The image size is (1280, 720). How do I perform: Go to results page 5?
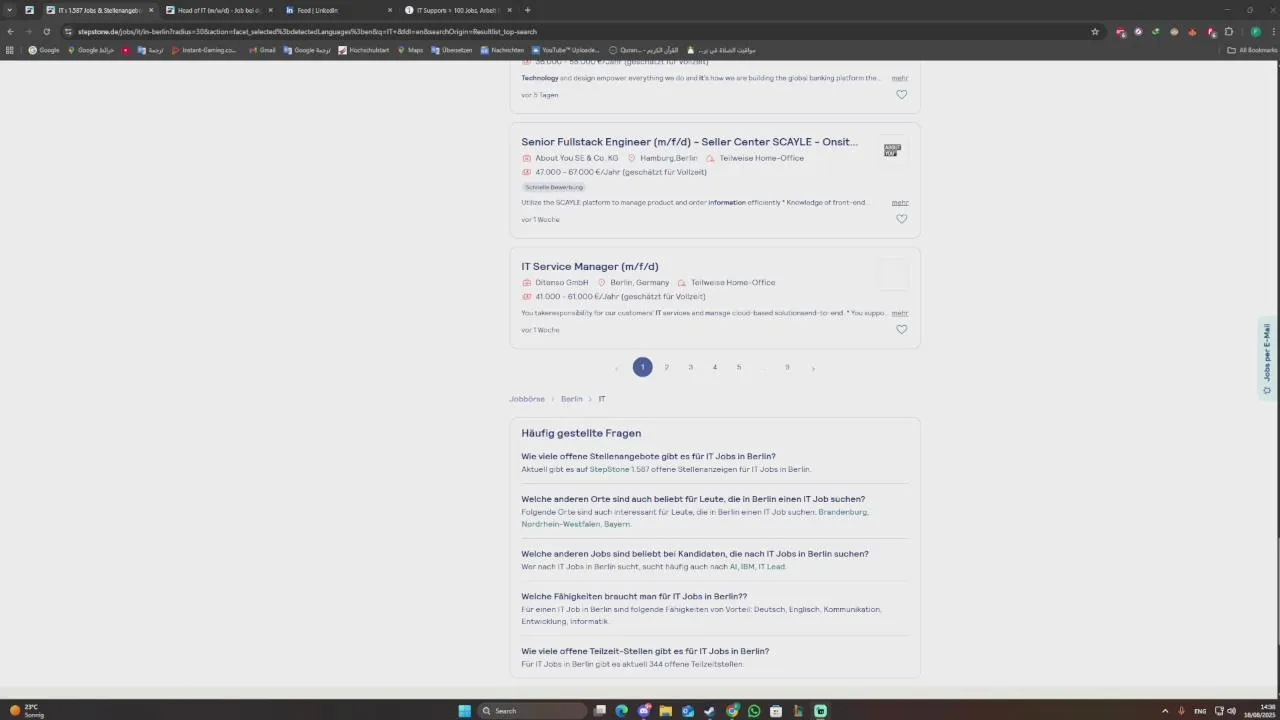pos(739,367)
